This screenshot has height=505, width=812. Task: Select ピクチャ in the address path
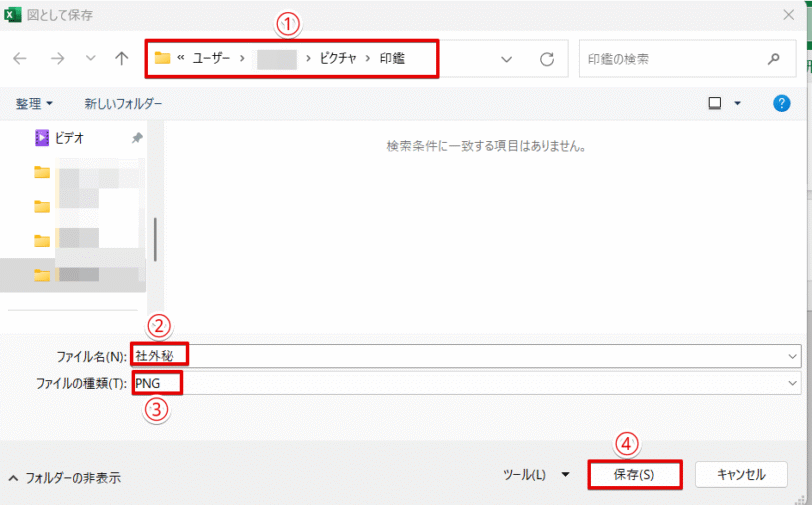point(338,59)
